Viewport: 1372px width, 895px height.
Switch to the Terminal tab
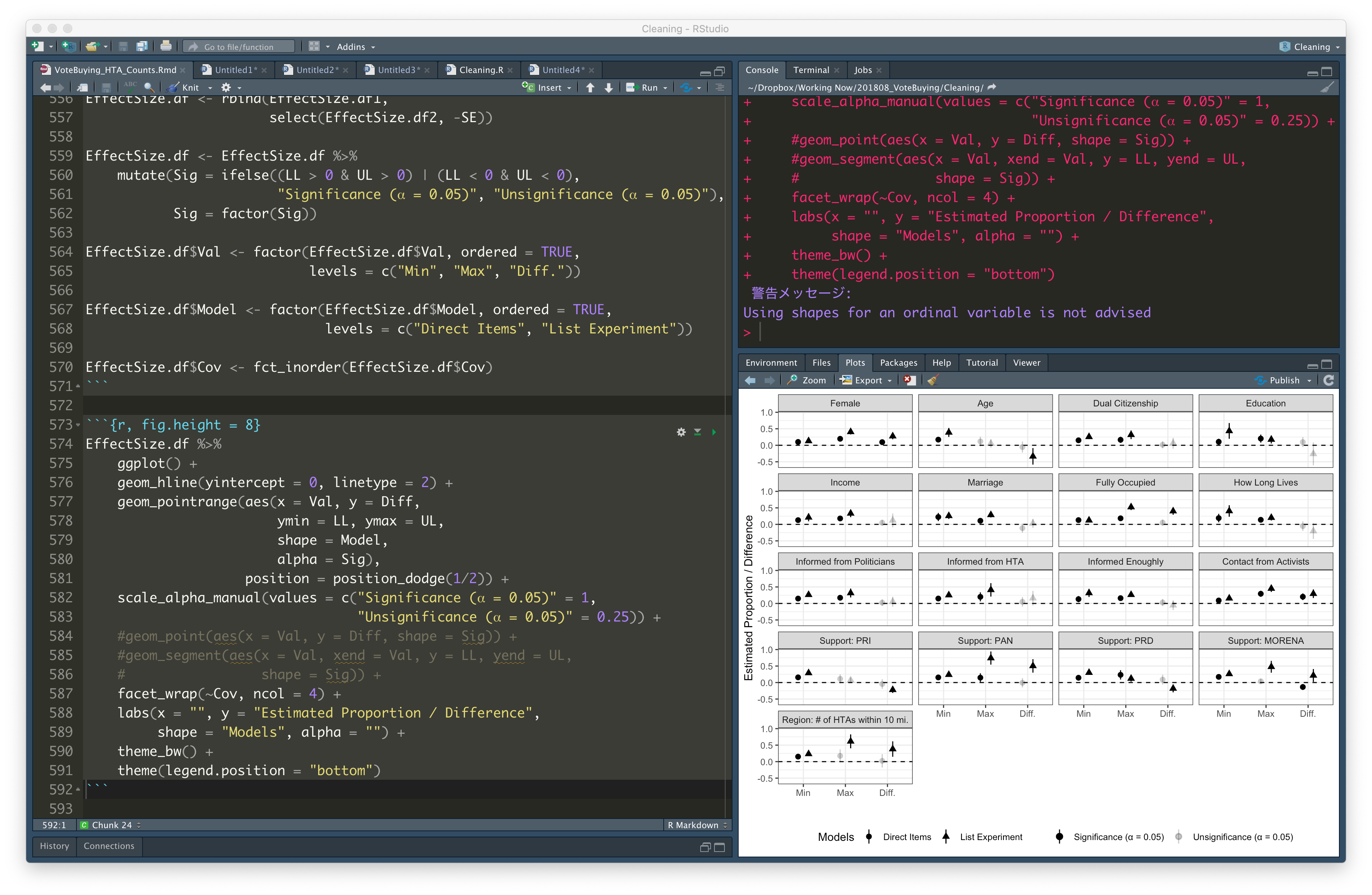click(x=811, y=70)
